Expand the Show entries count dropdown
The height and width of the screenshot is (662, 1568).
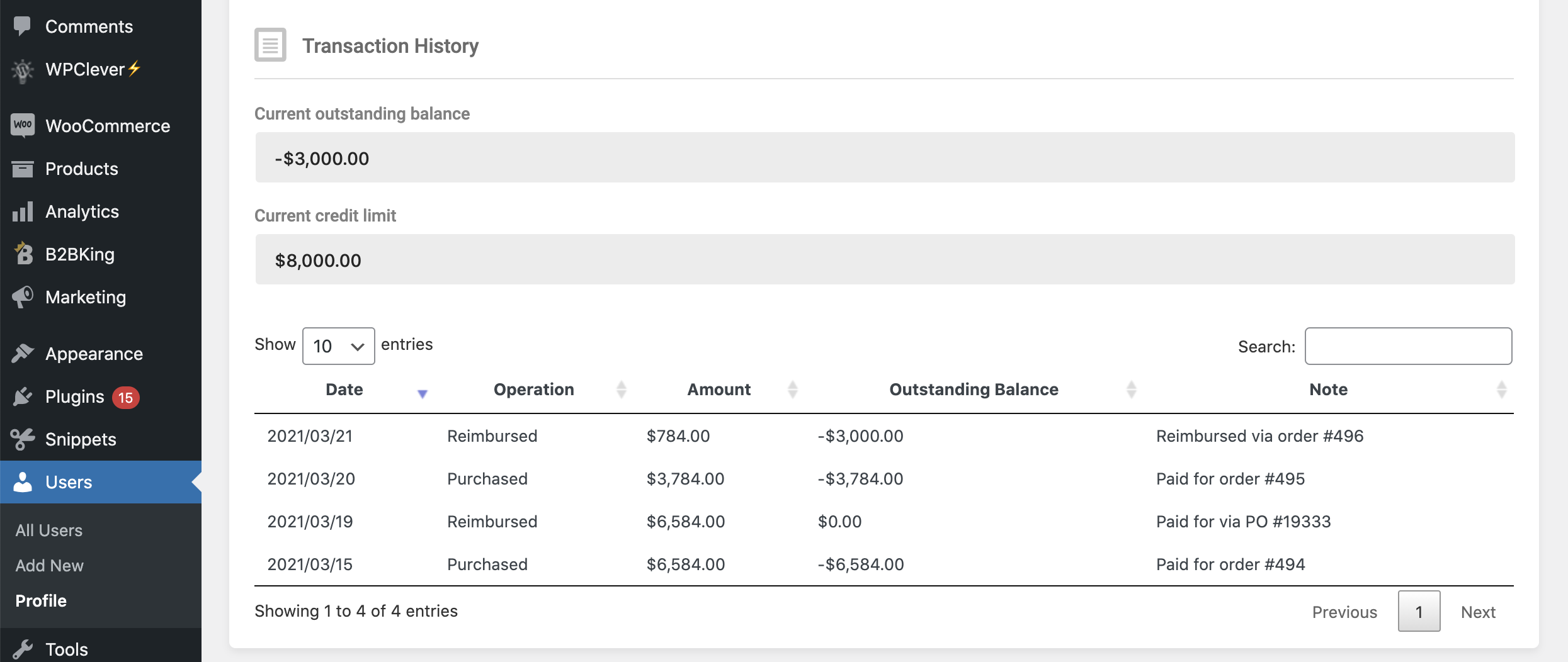pyautogui.click(x=338, y=346)
